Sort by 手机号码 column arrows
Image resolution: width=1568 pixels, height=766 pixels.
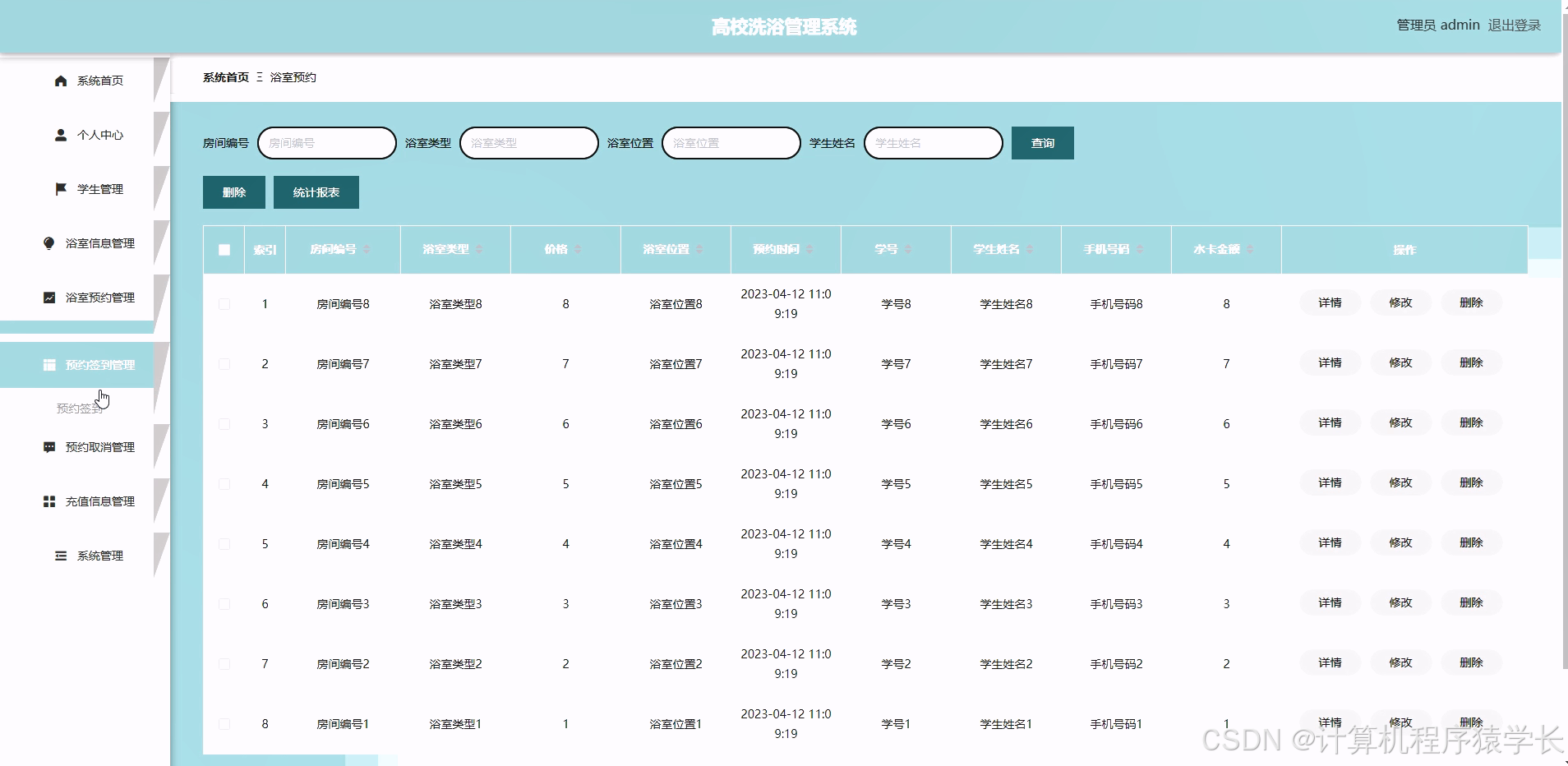click(x=1140, y=249)
